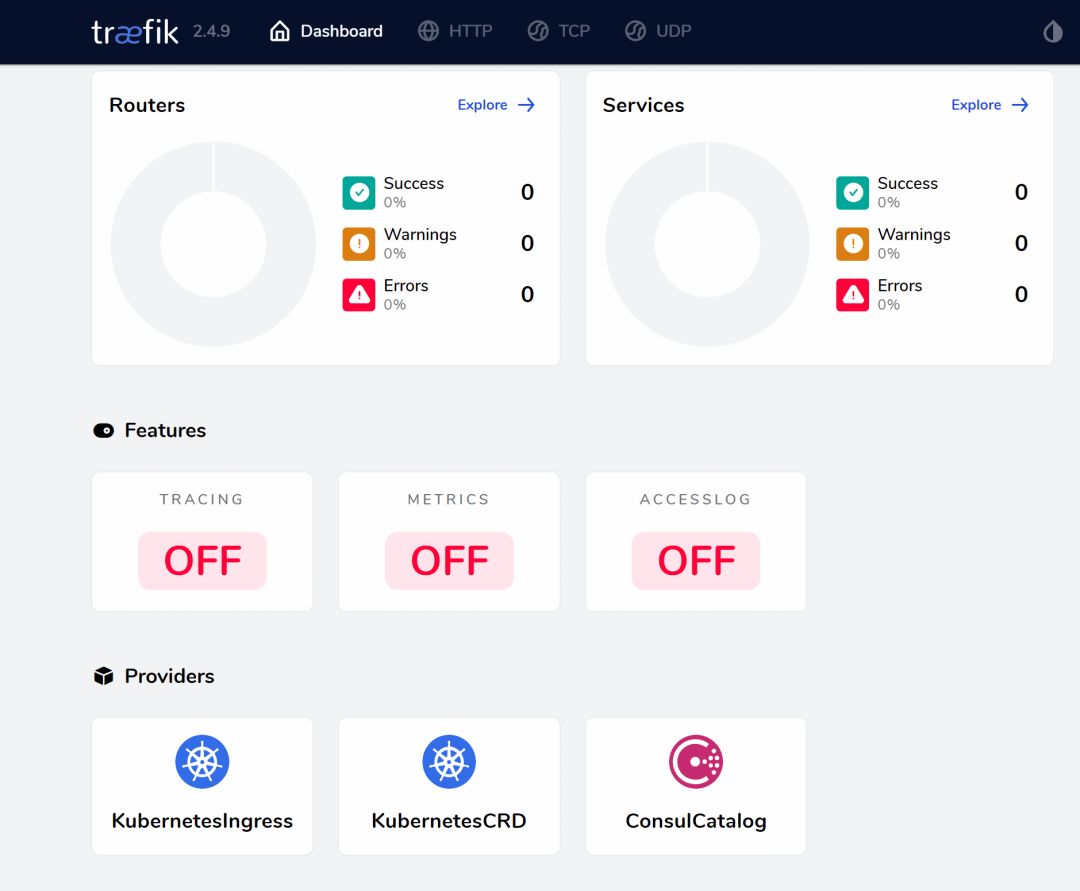Click the METRICS label

click(x=448, y=499)
